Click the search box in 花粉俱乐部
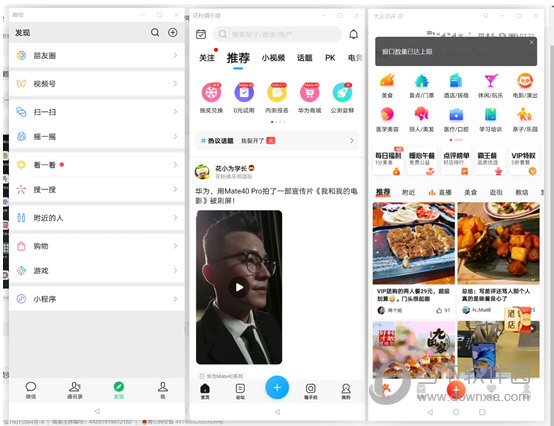This screenshot has width=554, height=426. [277, 34]
